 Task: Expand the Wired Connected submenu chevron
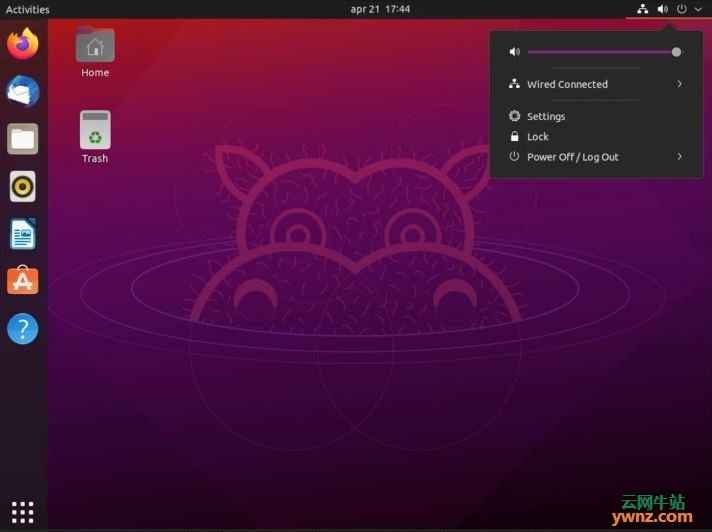[x=679, y=84]
